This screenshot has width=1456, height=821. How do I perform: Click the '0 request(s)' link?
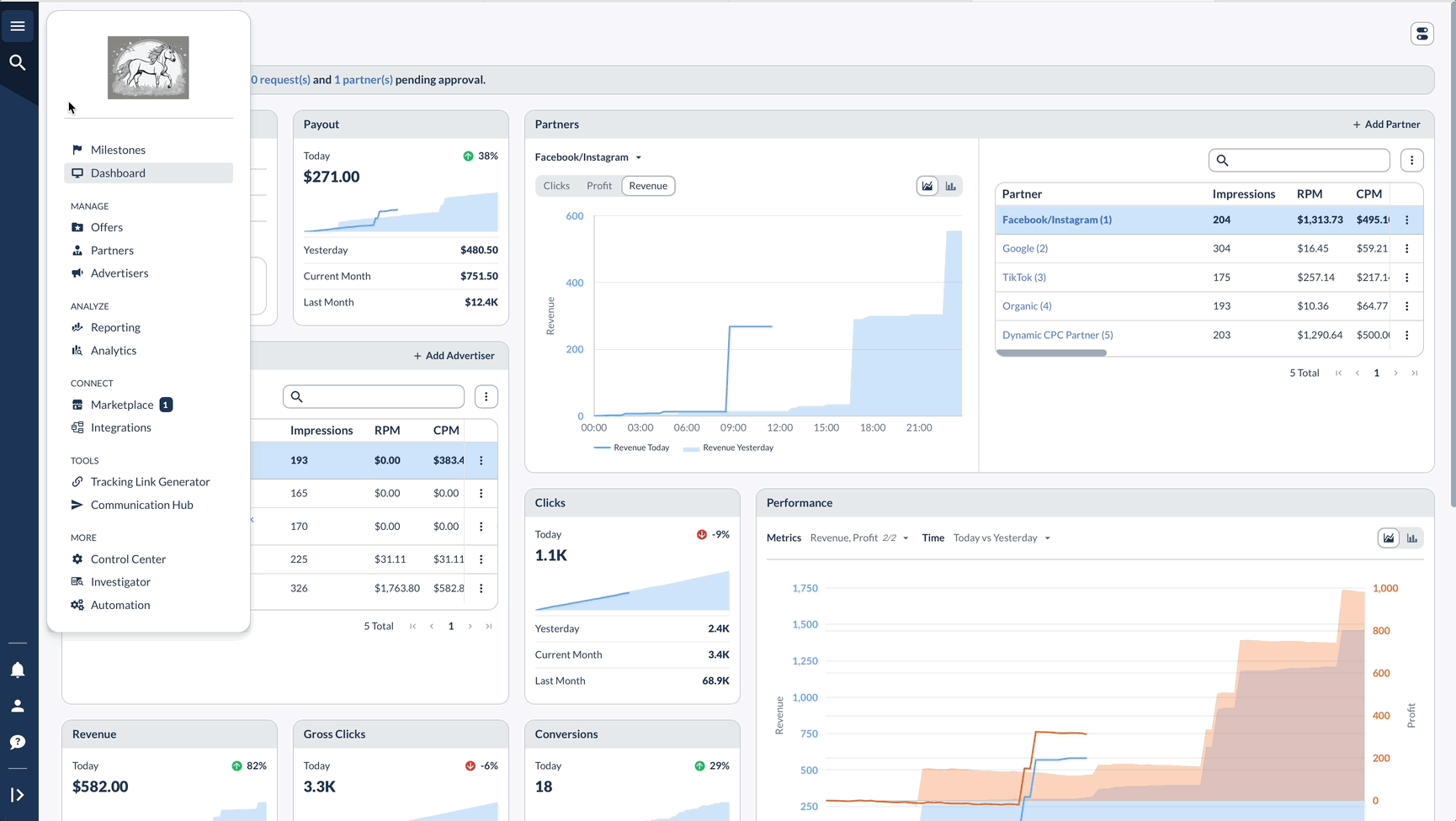point(281,80)
